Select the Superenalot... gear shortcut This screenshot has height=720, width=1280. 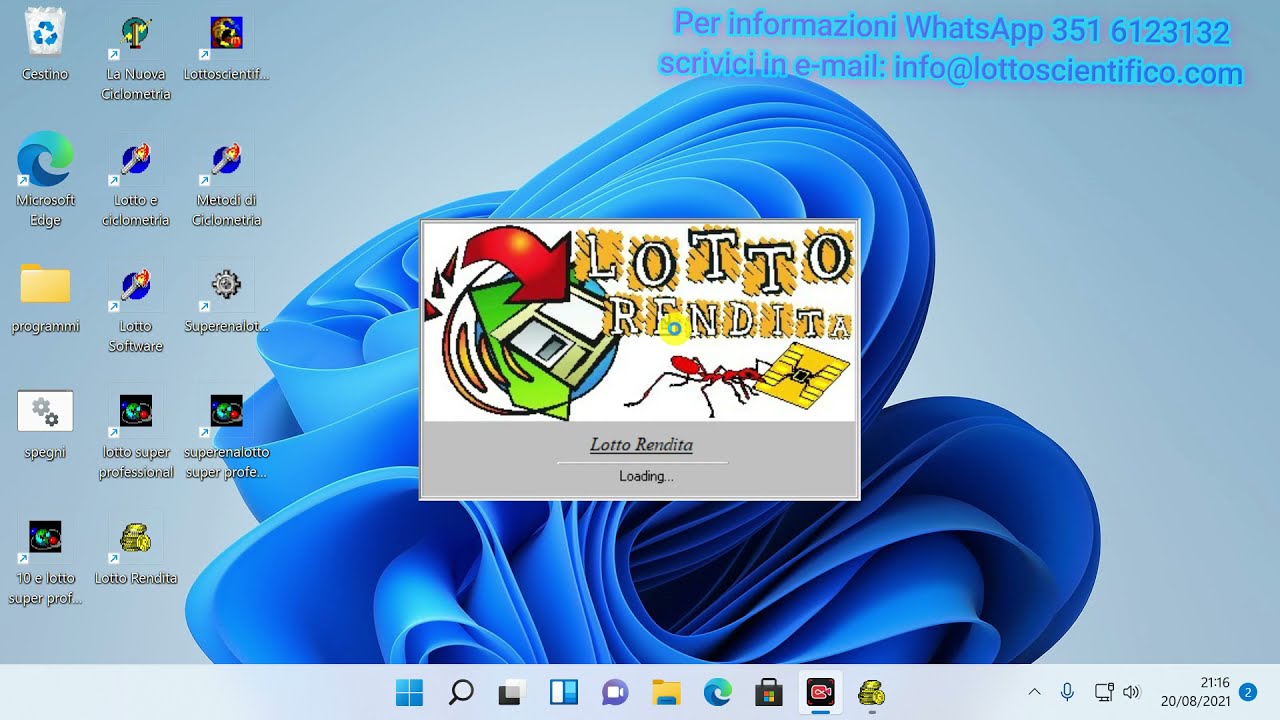(227, 298)
